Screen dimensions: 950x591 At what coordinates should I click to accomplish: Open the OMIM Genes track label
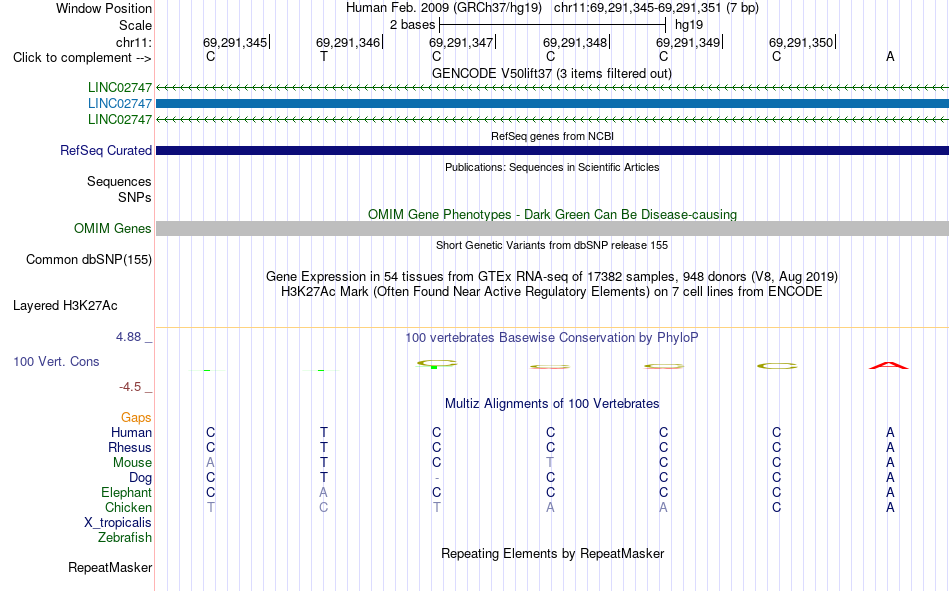point(113,229)
